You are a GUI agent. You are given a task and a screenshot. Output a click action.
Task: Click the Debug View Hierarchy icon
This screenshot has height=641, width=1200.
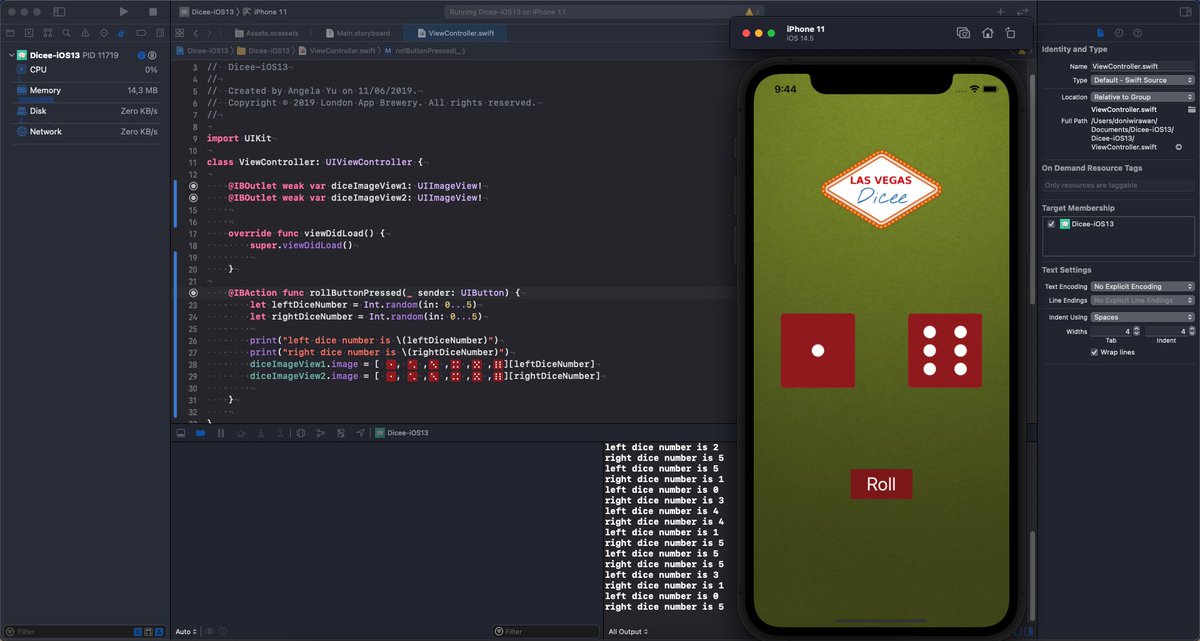(300, 433)
